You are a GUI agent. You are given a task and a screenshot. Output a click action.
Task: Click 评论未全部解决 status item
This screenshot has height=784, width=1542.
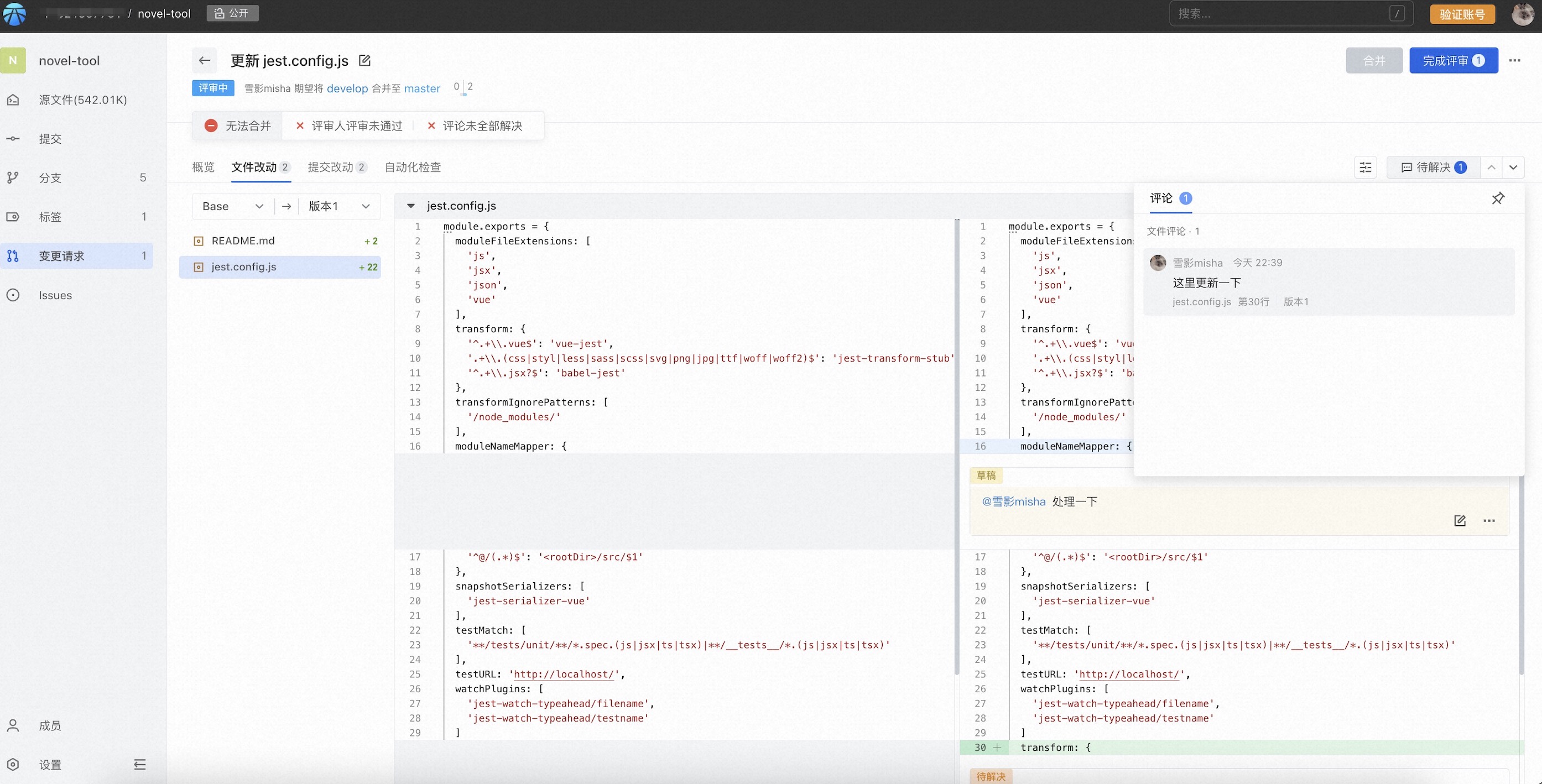(475, 126)
